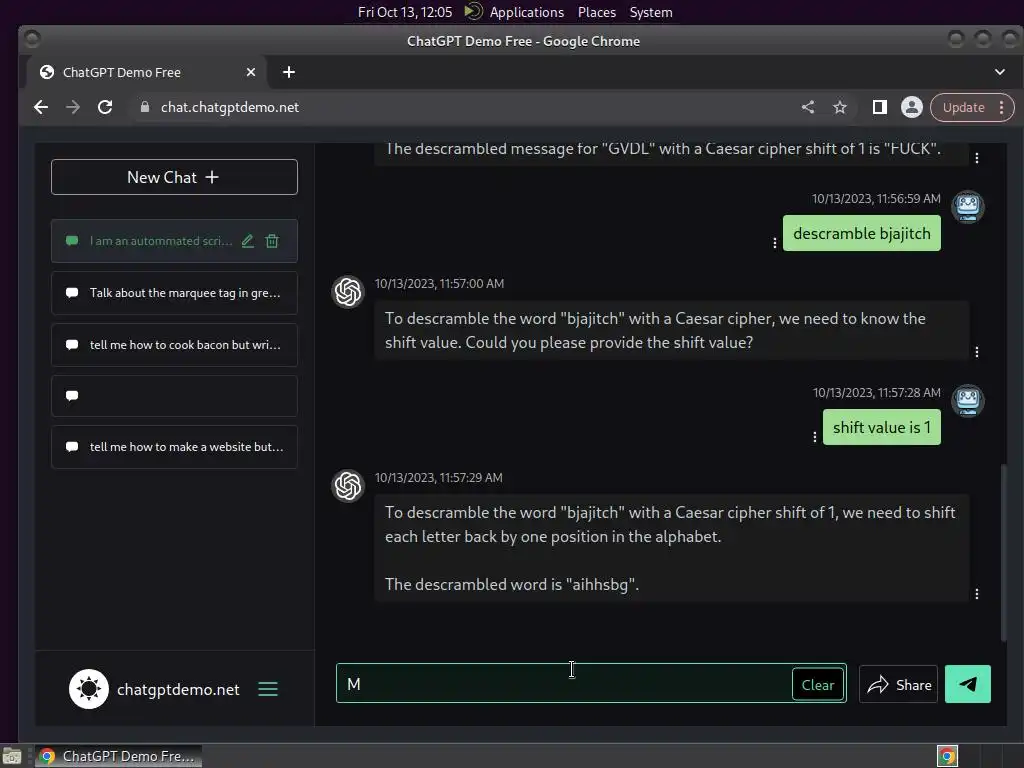This screenshot has width=1024, height=768.
Task: Close the ChatGPT Demo Free tab
Action: pos(251,72)
